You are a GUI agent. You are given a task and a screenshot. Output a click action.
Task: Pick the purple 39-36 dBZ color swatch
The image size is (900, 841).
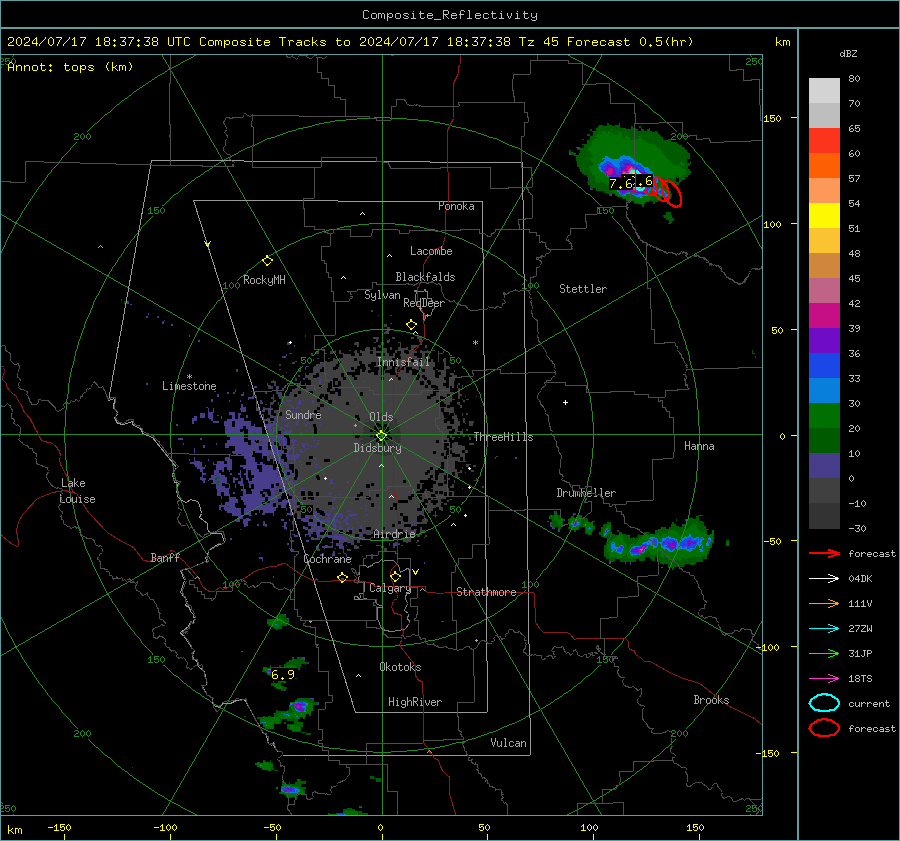[824, 340]
